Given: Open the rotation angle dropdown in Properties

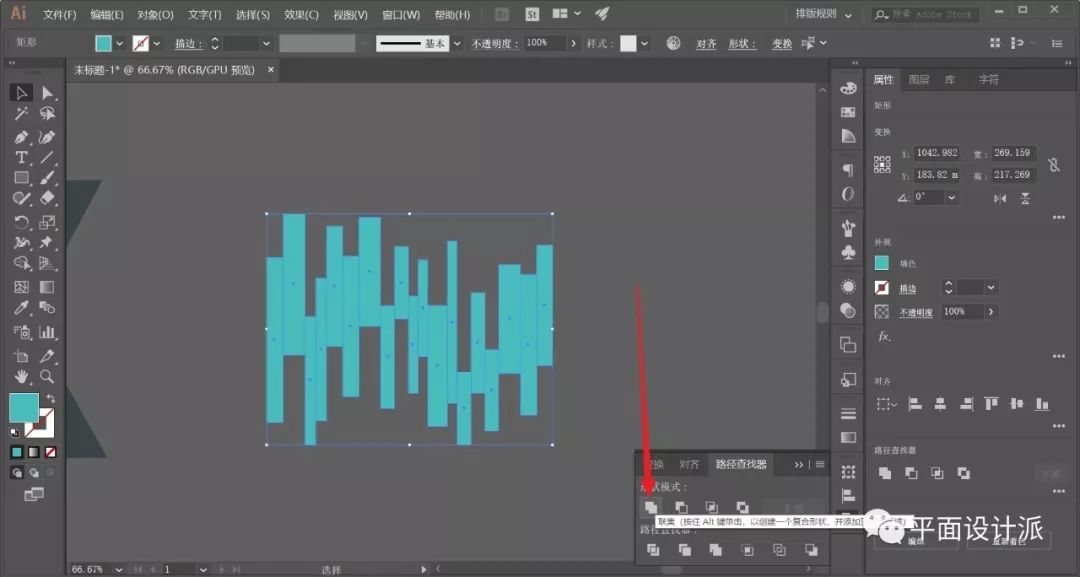Looking at the screenshot, I should (951, 198).
